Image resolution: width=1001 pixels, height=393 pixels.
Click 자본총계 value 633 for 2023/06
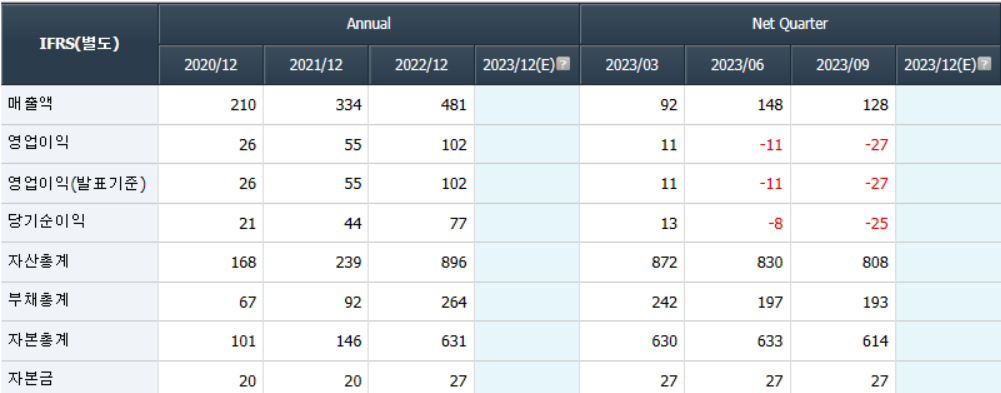tap(770, 342)
